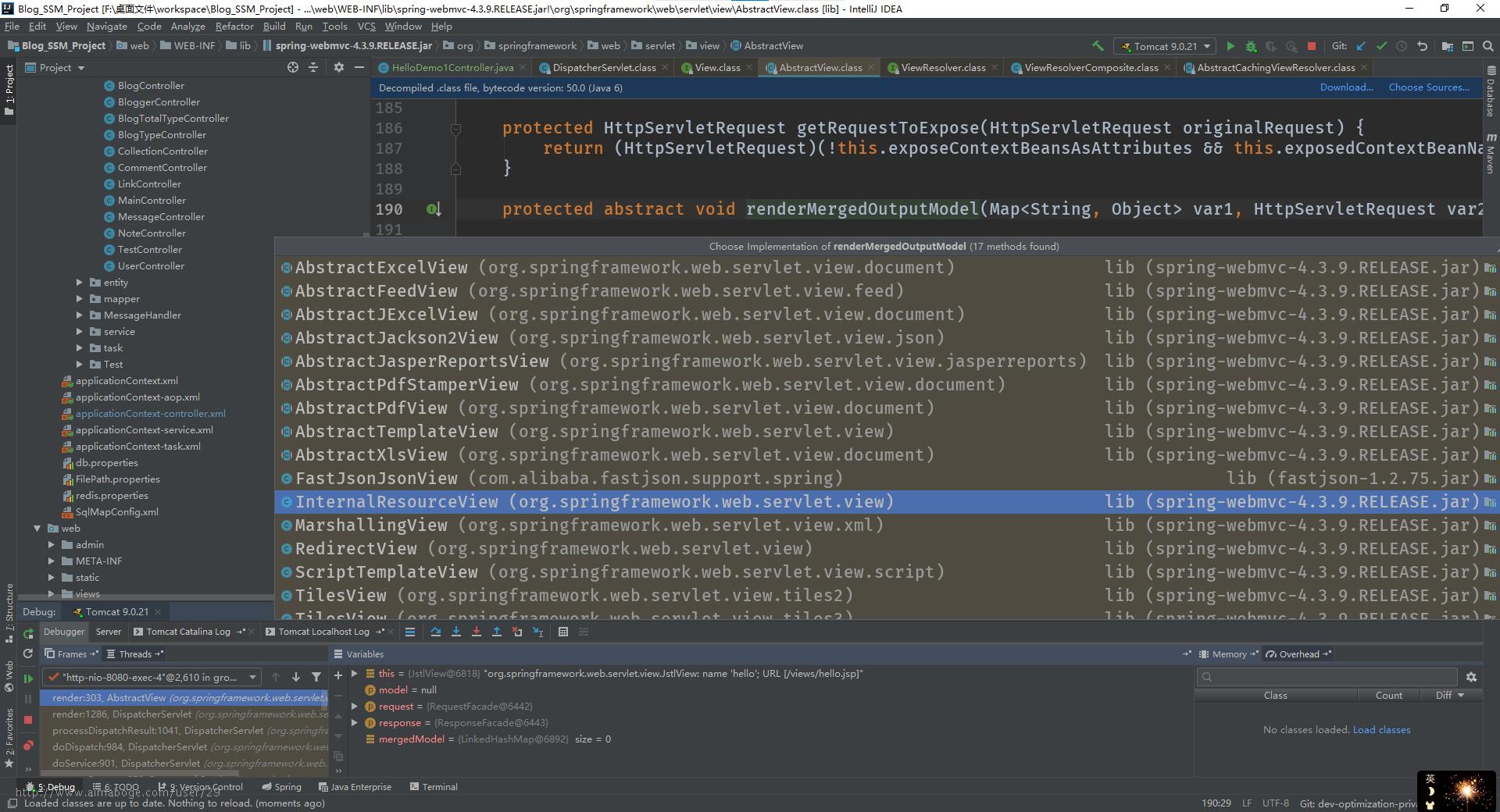
Task: Open Memory view settings gear
Action: pos(1471,677)
